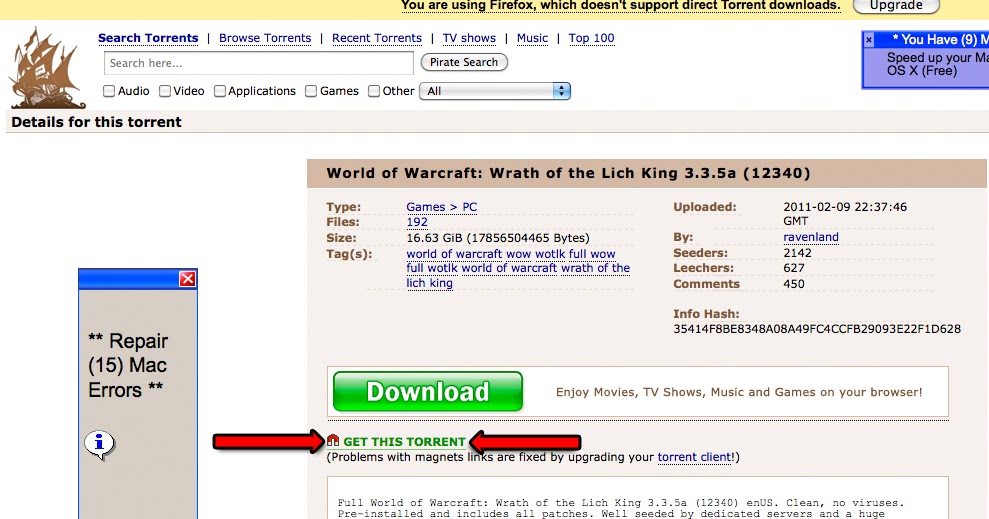Image resolution: width=989 pixels, height=519 pixels.
Task: Close the You Have (9) popup ad
Action: (x=869, y=40)
